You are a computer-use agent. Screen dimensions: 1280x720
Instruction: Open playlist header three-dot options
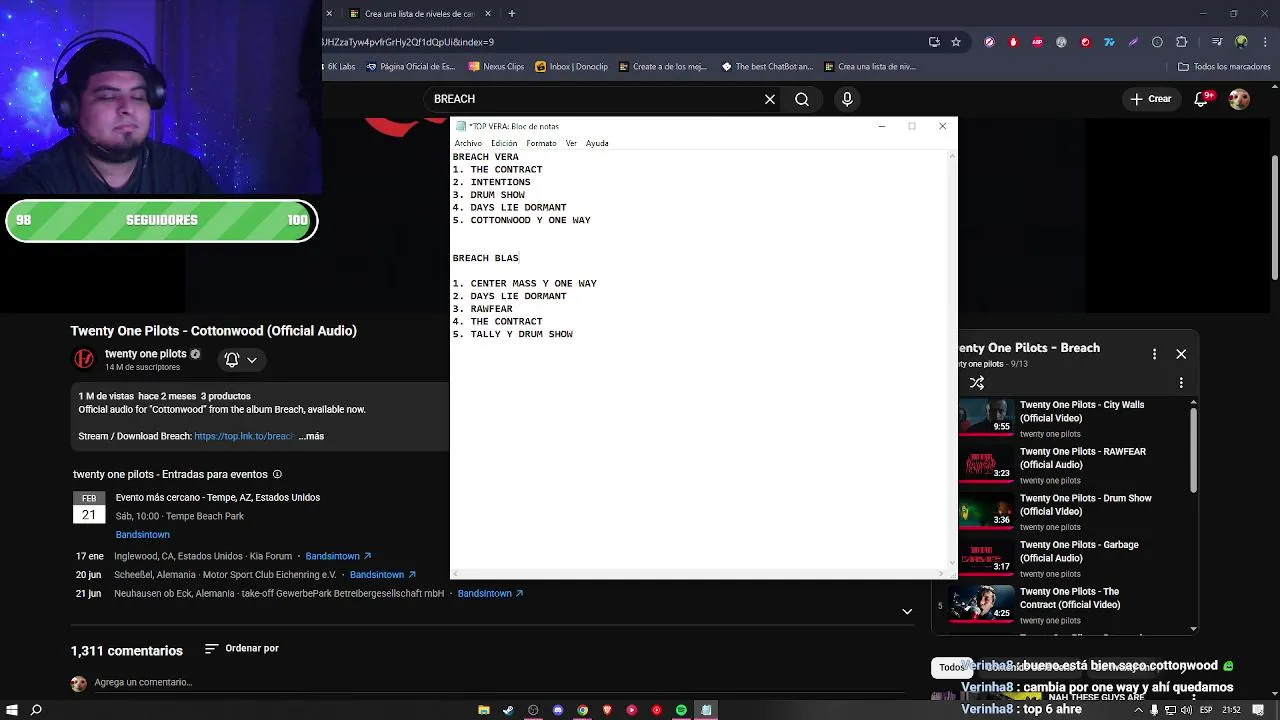point(1155,354)
